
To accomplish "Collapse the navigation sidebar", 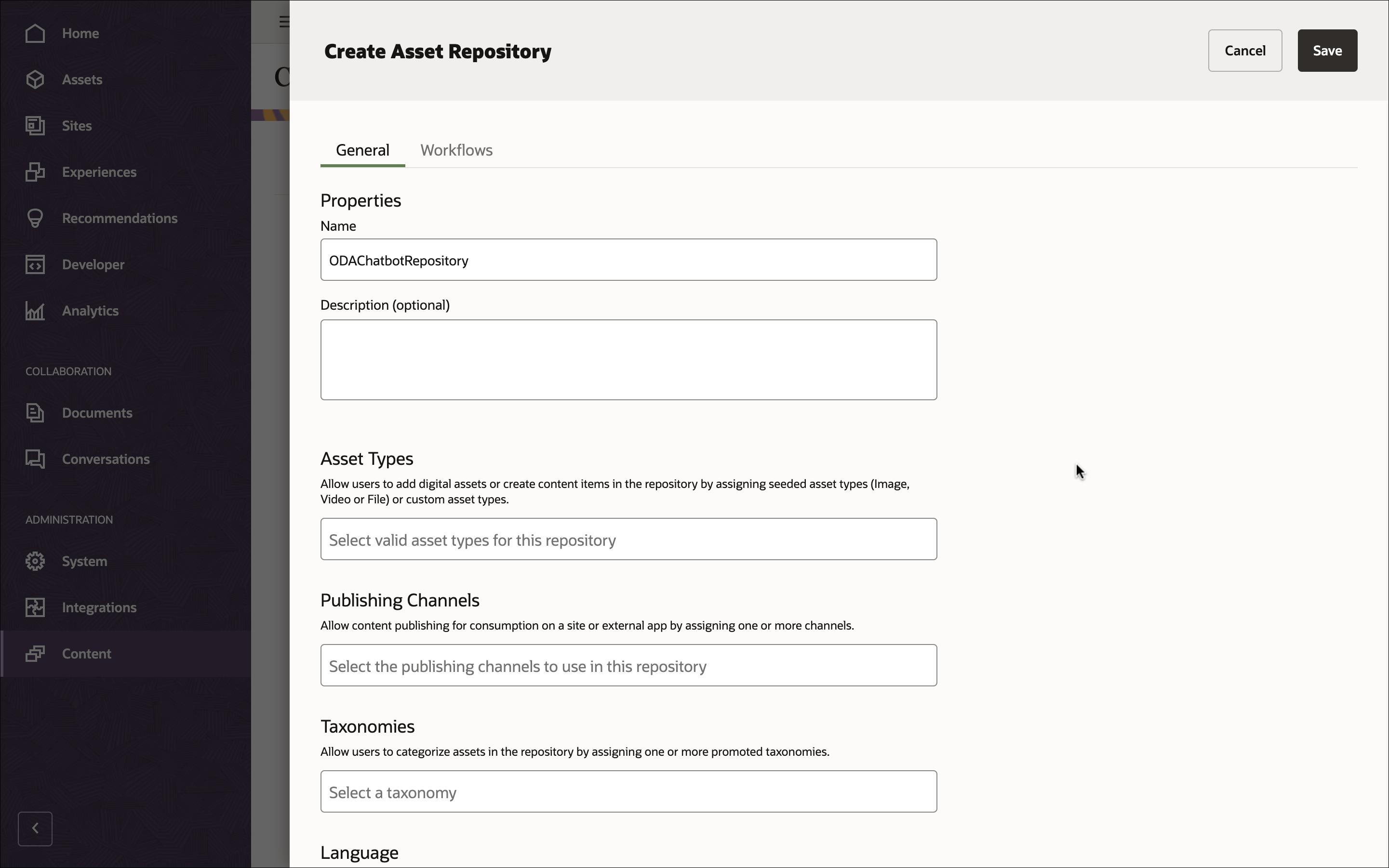I will [x=35, y=829].
